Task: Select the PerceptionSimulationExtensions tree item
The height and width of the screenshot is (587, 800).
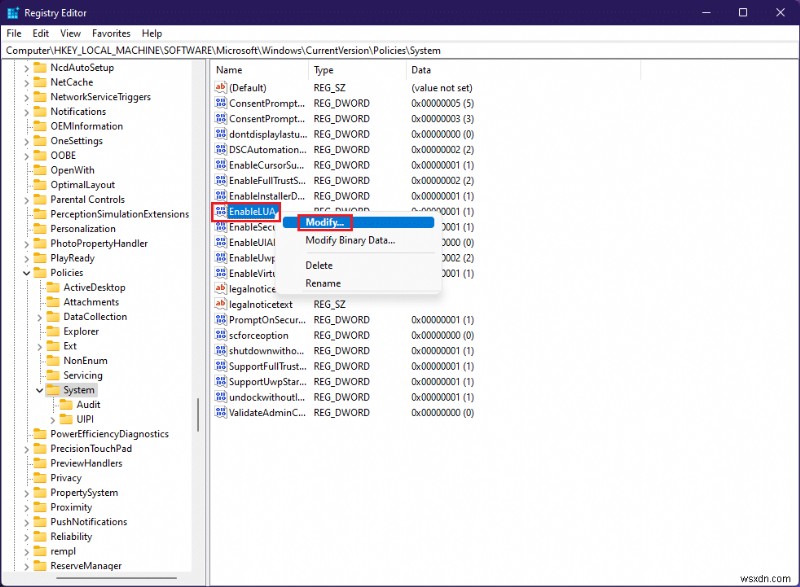Action: tap(119, 214)
